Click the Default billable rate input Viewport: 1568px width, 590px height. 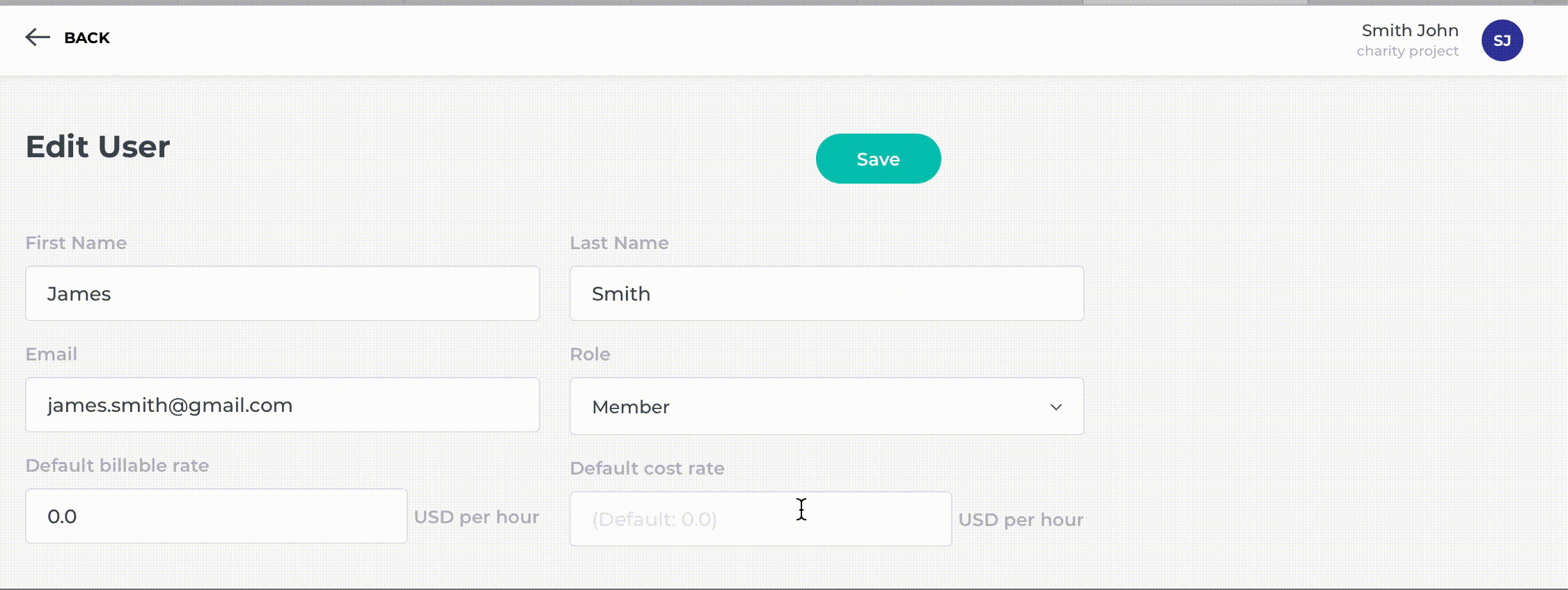217,516
